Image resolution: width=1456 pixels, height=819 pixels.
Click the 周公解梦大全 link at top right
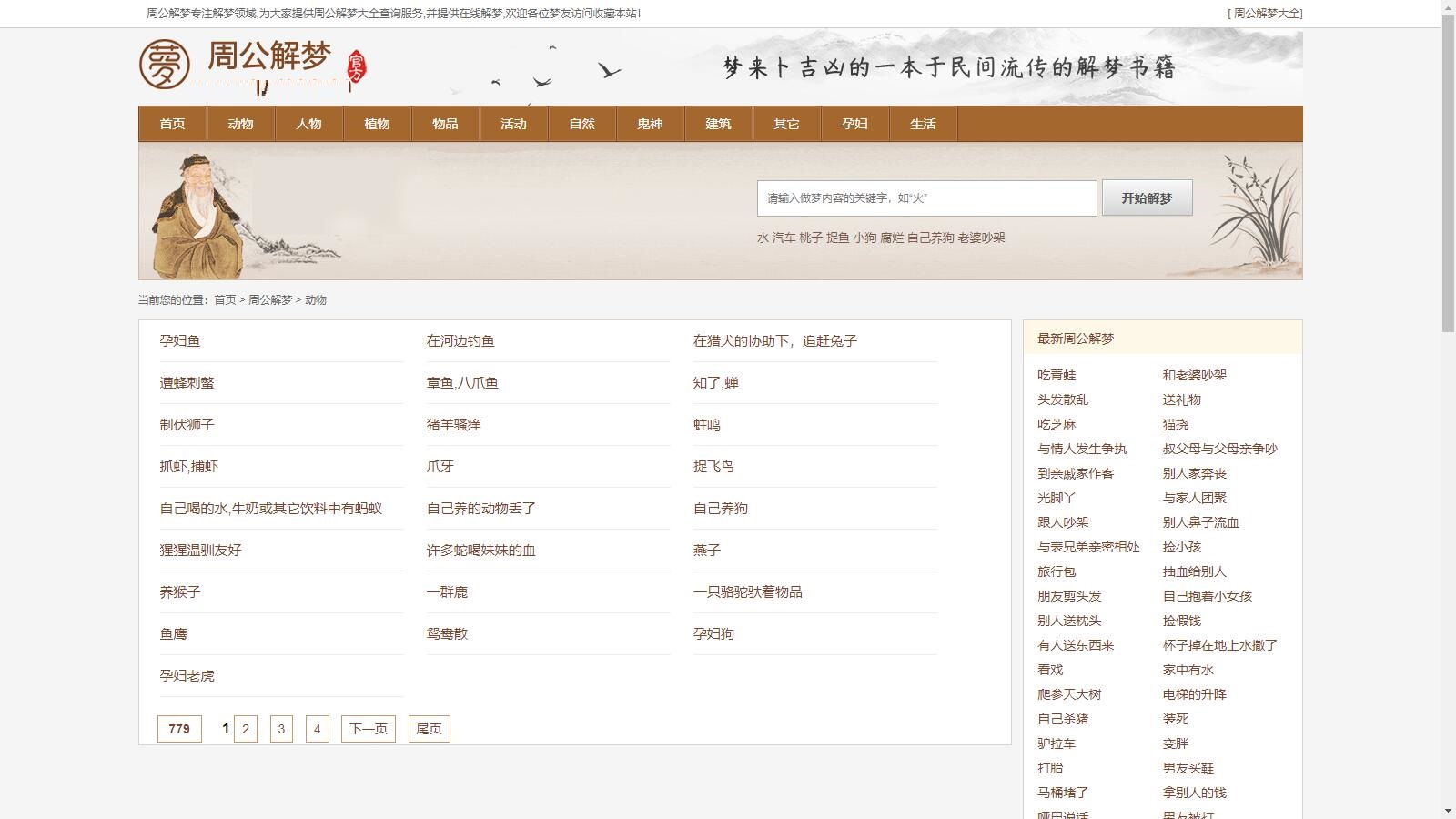point(1265,13)
